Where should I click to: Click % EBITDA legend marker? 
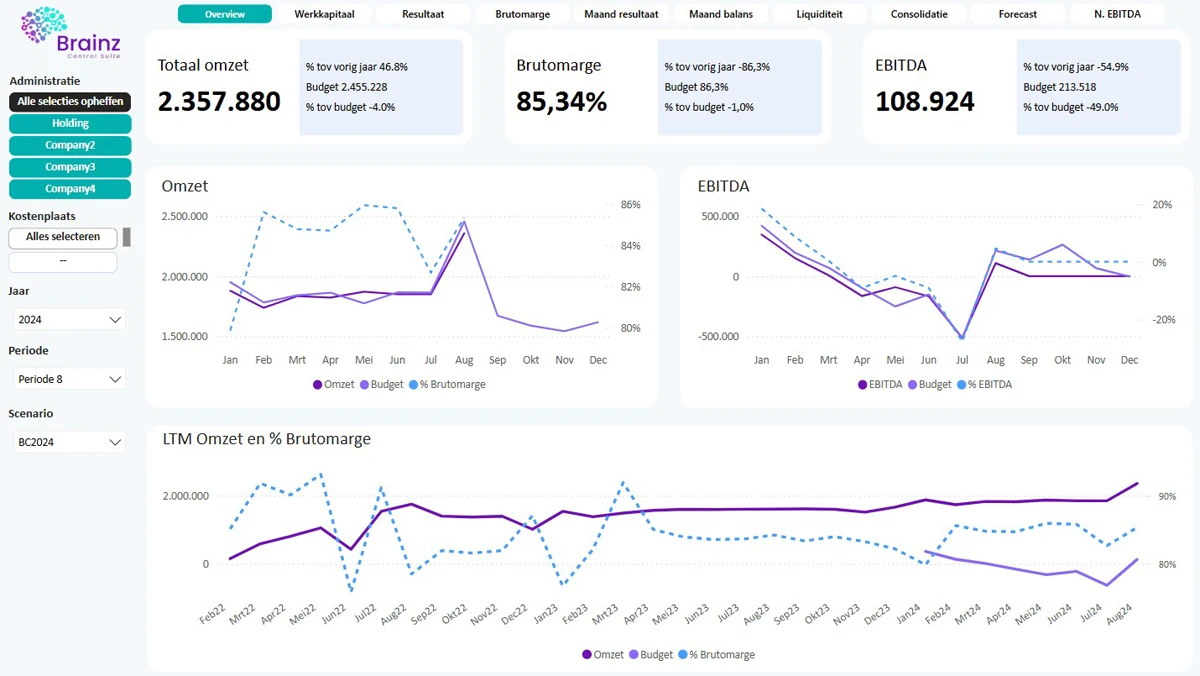[964, 385]
